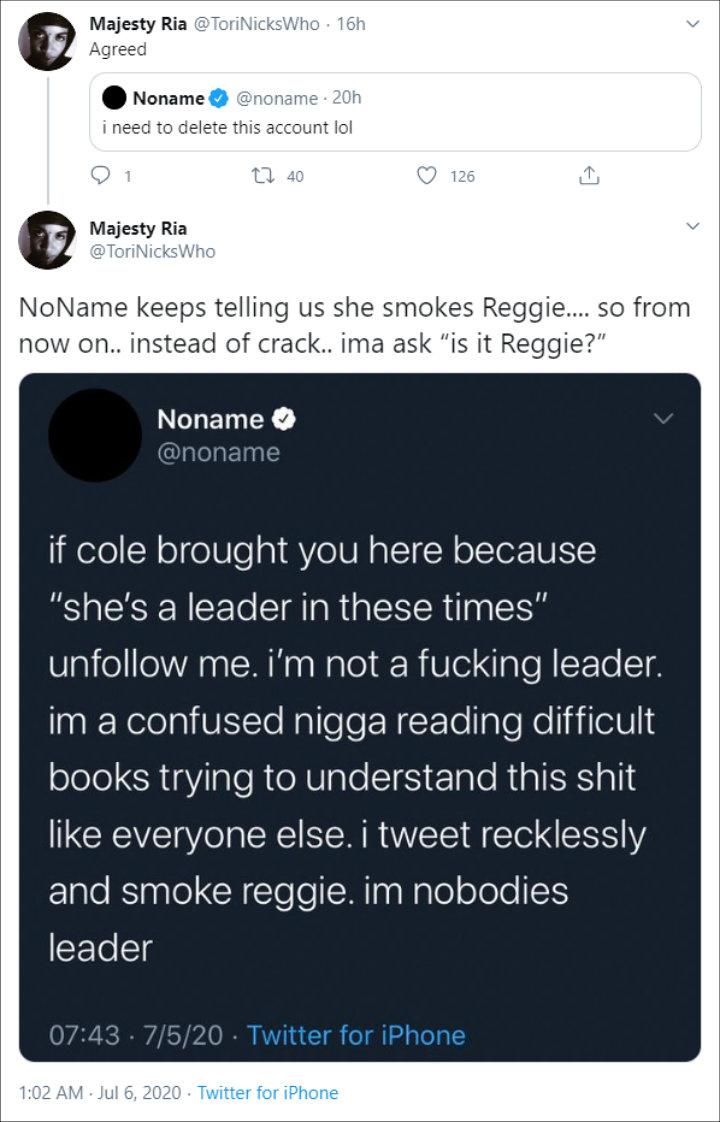Image resolution: width=720 pixels, height=1122 pixels.
Task: Click Majesty Ria's avatar on second tweet
Action: tap(47, 240)
